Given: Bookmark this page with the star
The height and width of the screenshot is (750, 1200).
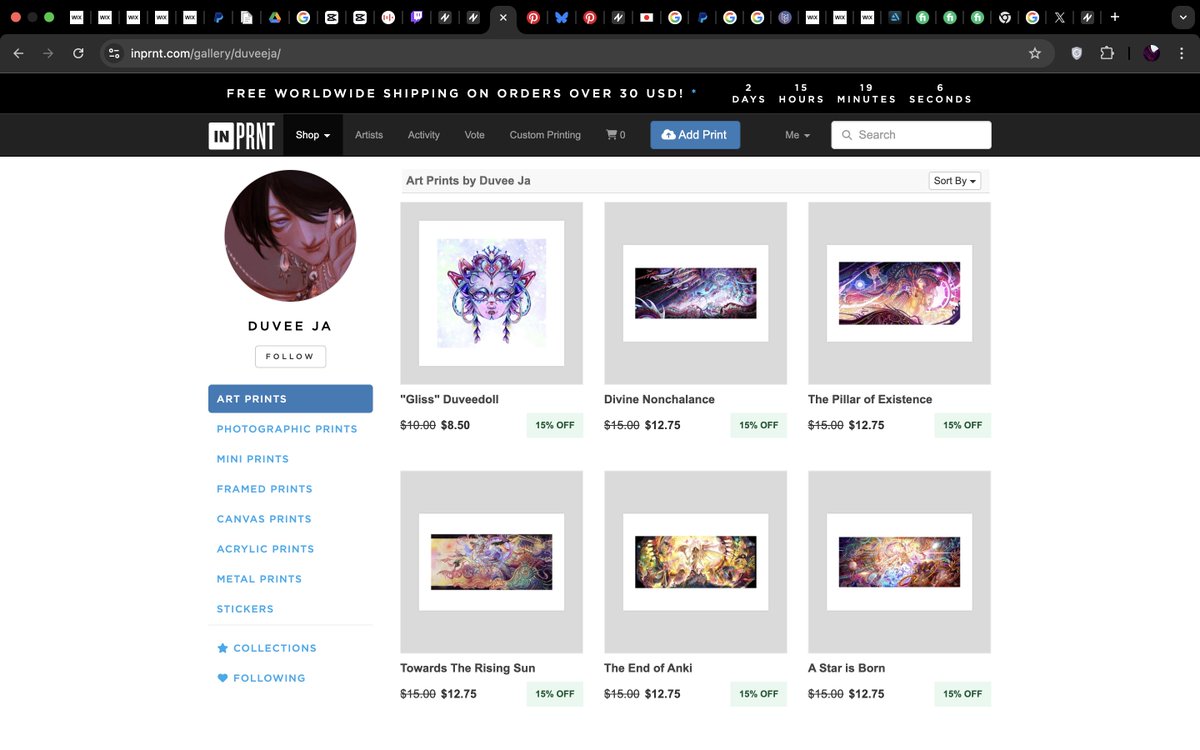Looking at the screenshot, I should [x=1035, y=53].
